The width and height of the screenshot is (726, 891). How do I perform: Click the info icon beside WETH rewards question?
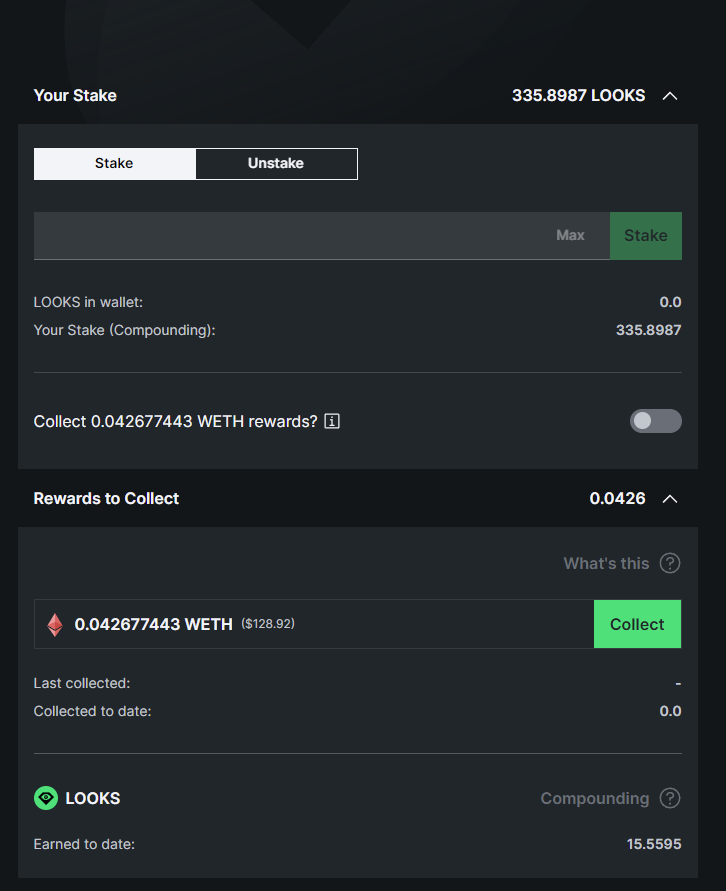pos(332,421)
